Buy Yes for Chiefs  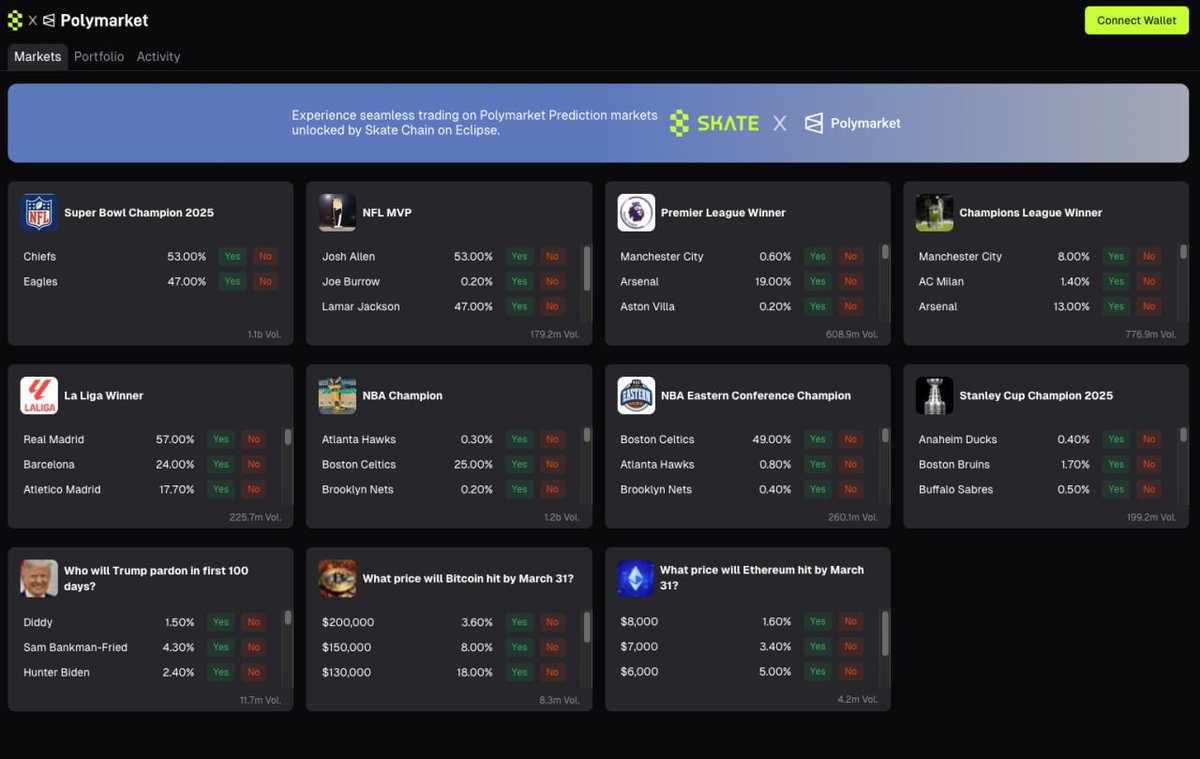pyautogui.click(x=233, y=256)
